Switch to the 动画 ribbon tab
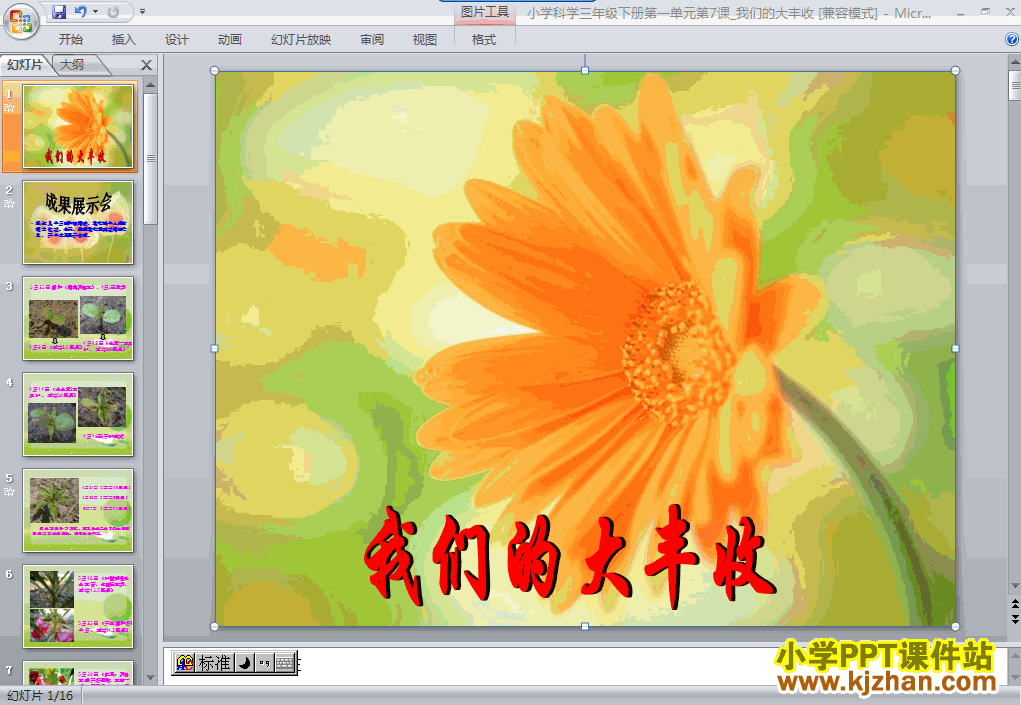The image size is (1021, 705). 229,40
